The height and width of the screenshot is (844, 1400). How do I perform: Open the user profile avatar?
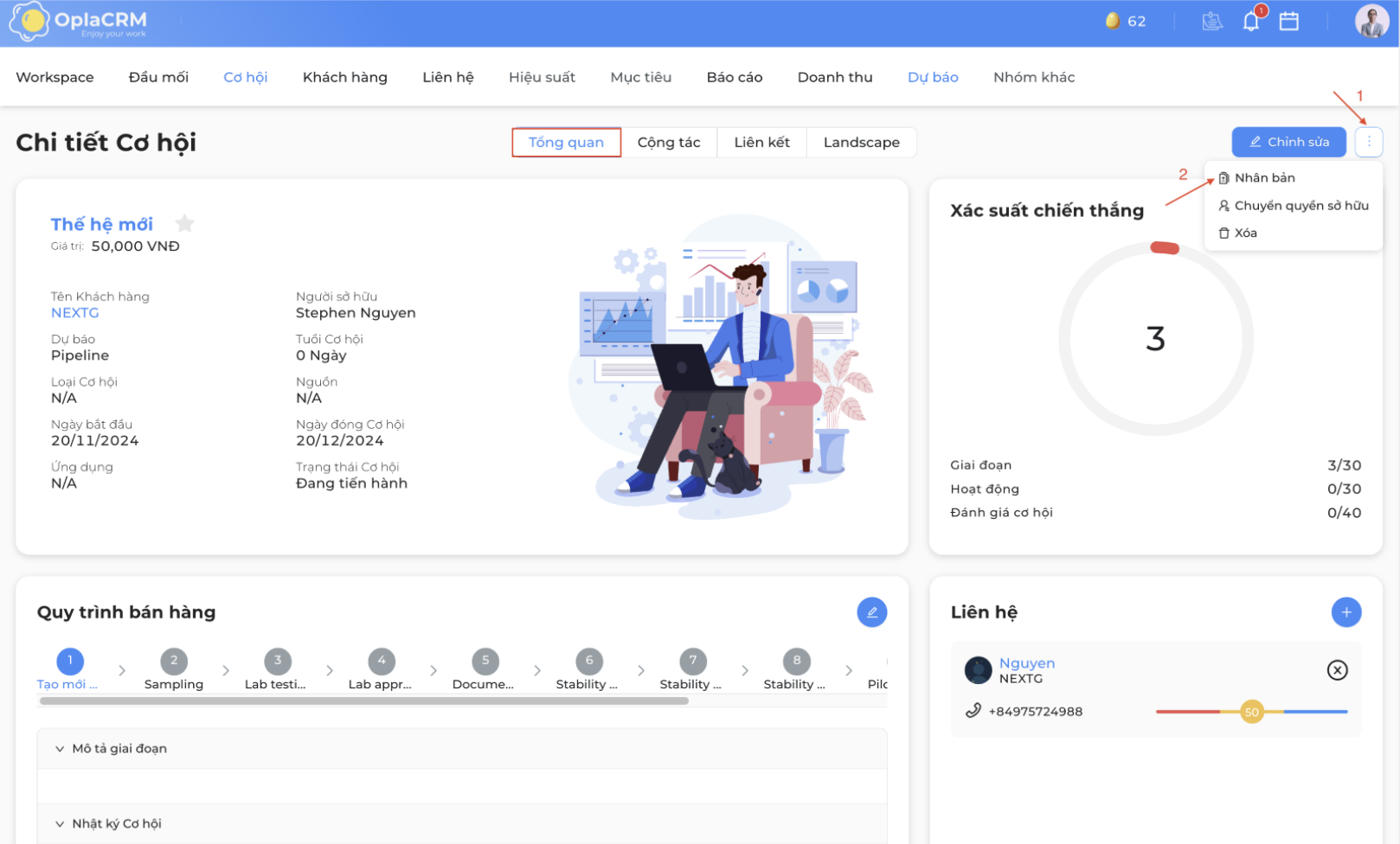1371,21
